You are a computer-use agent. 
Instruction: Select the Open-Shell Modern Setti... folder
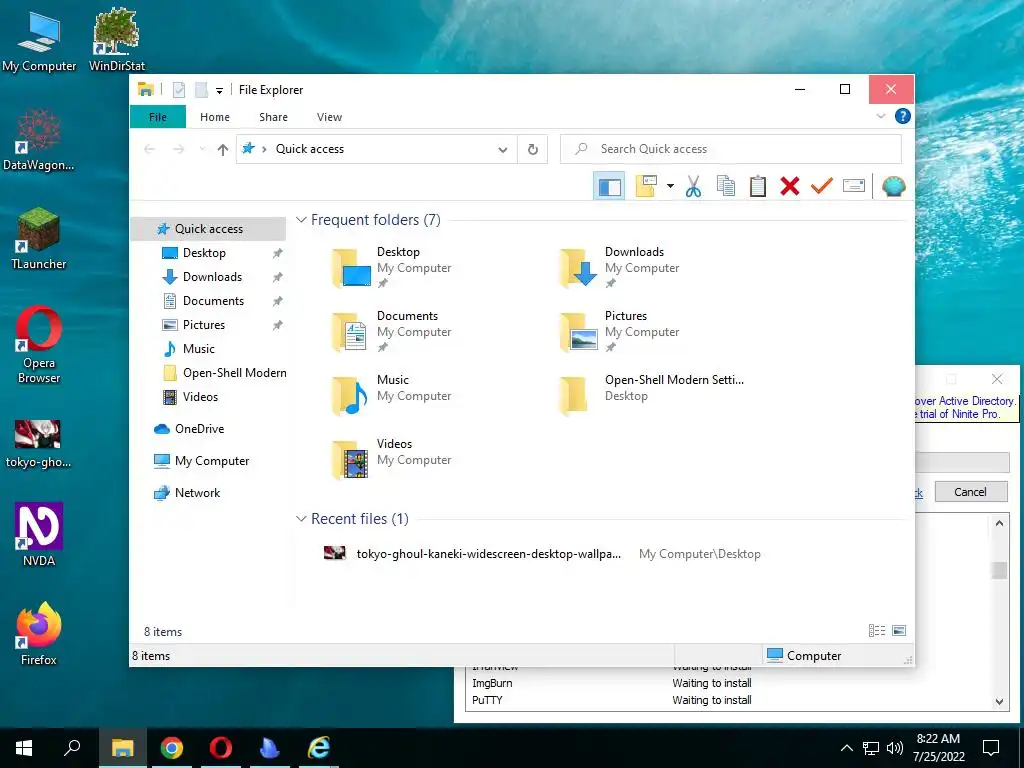coord(652,396)
